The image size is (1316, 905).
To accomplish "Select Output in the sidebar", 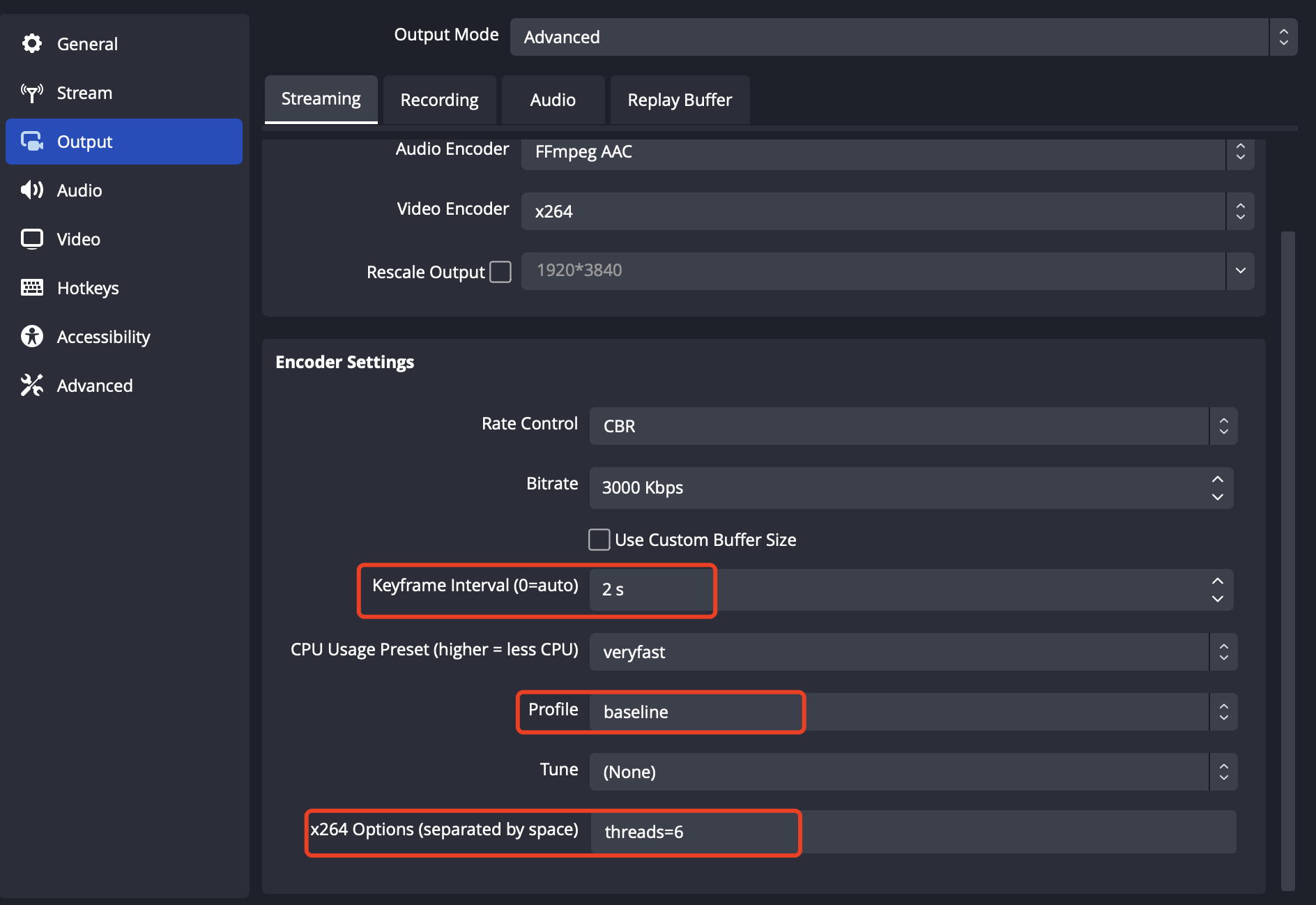I will coord(124,142).
